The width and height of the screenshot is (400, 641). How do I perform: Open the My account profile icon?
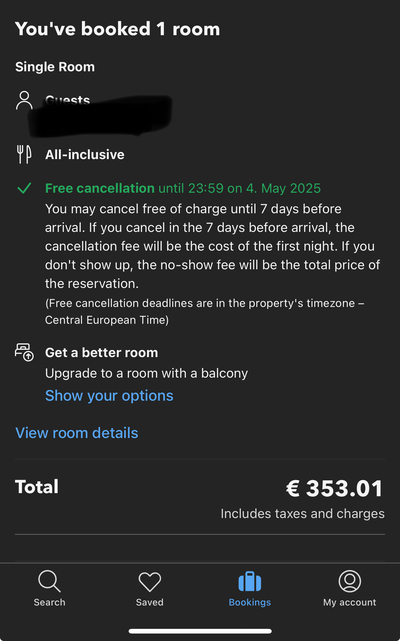(x=350, y=581)
